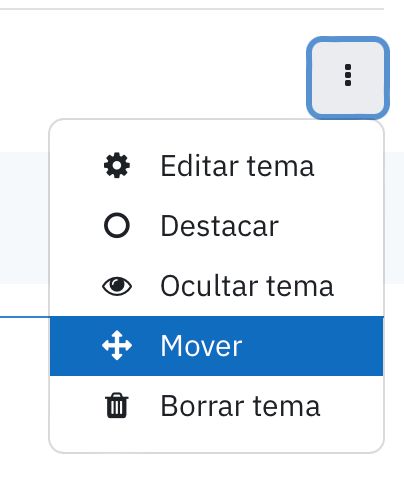
Task: Close the dropdown using the focused menu button
Action: pyautogui.click(x=348, y=77)
